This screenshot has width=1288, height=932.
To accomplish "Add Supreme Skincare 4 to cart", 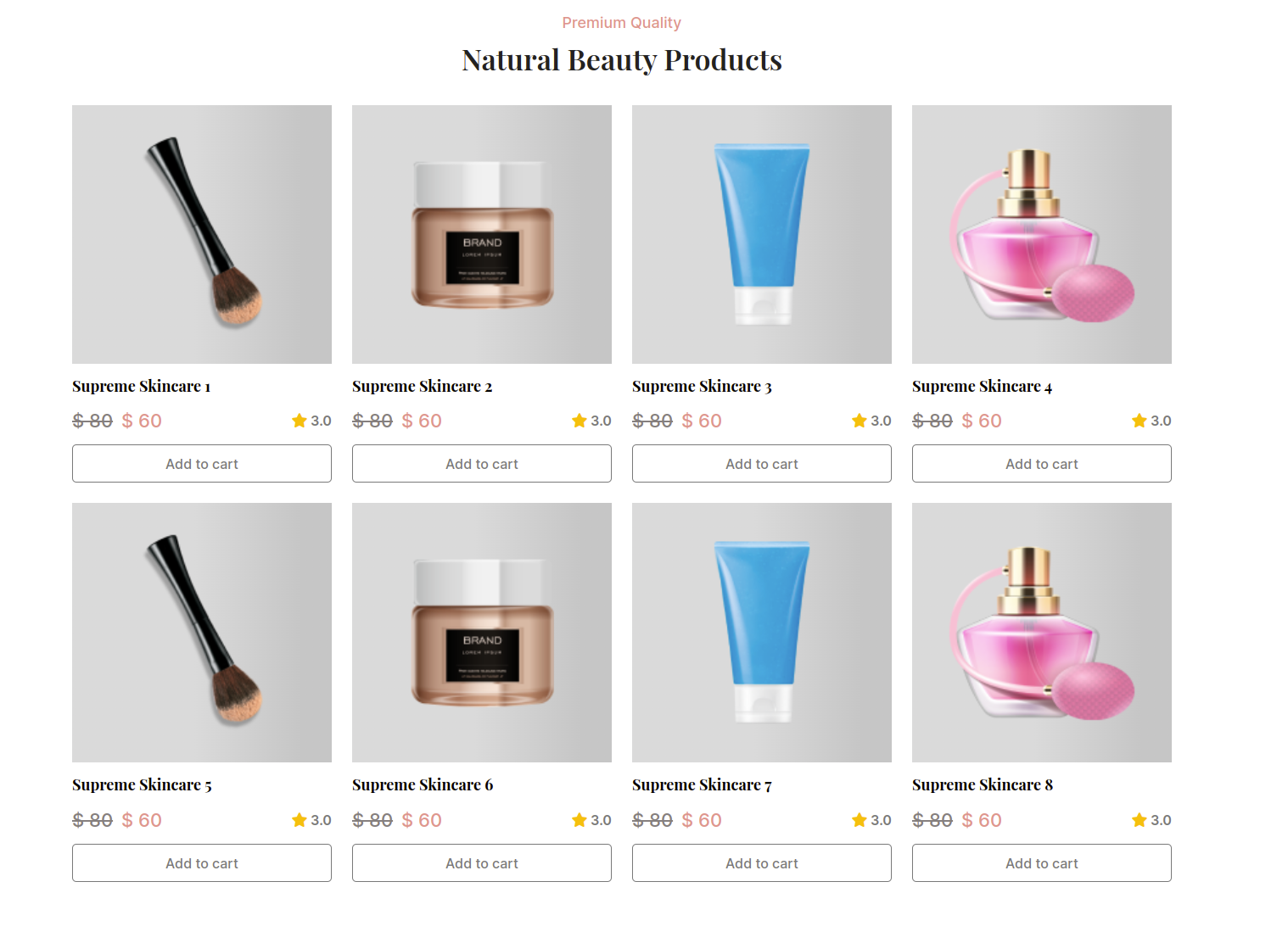I will tap(1042, 464).
